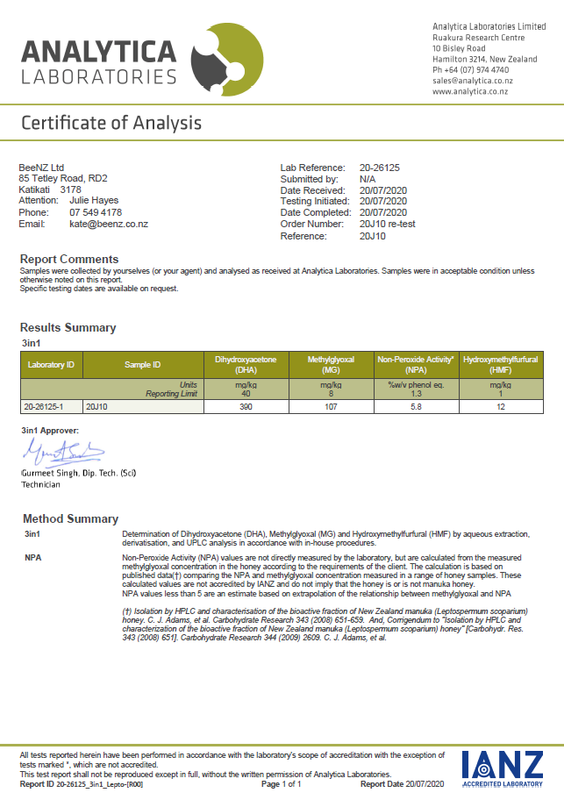Viewport: 564px width, 800px height.
Task: Click the Sample ID column header
Action: 143,365
